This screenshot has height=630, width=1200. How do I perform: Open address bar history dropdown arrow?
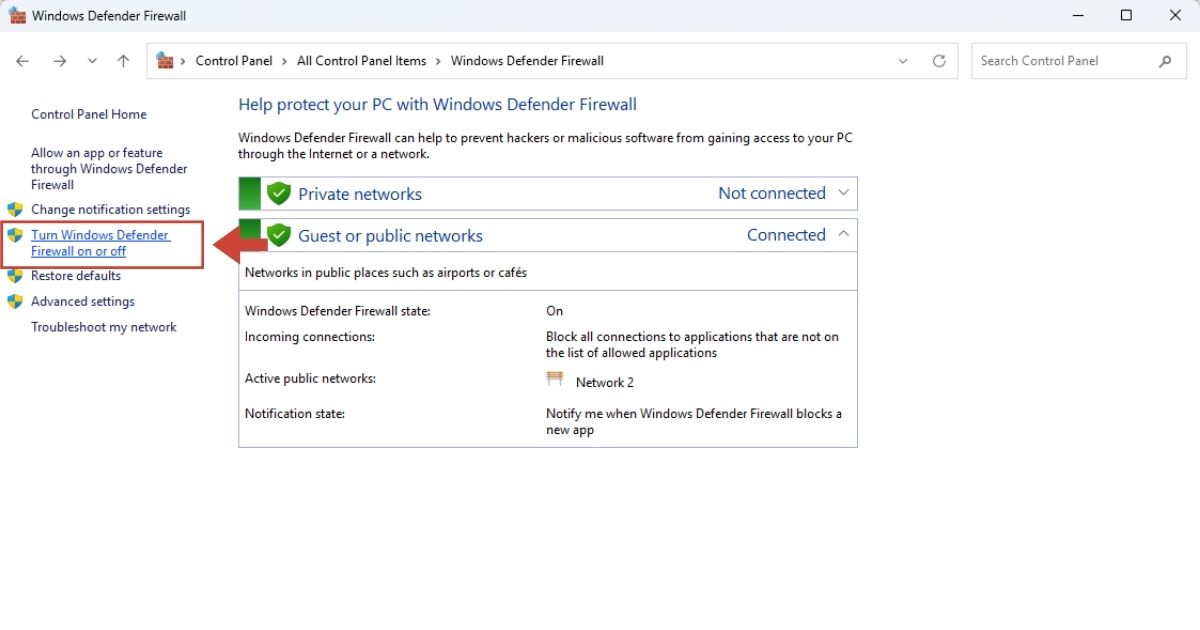point(903,61)
